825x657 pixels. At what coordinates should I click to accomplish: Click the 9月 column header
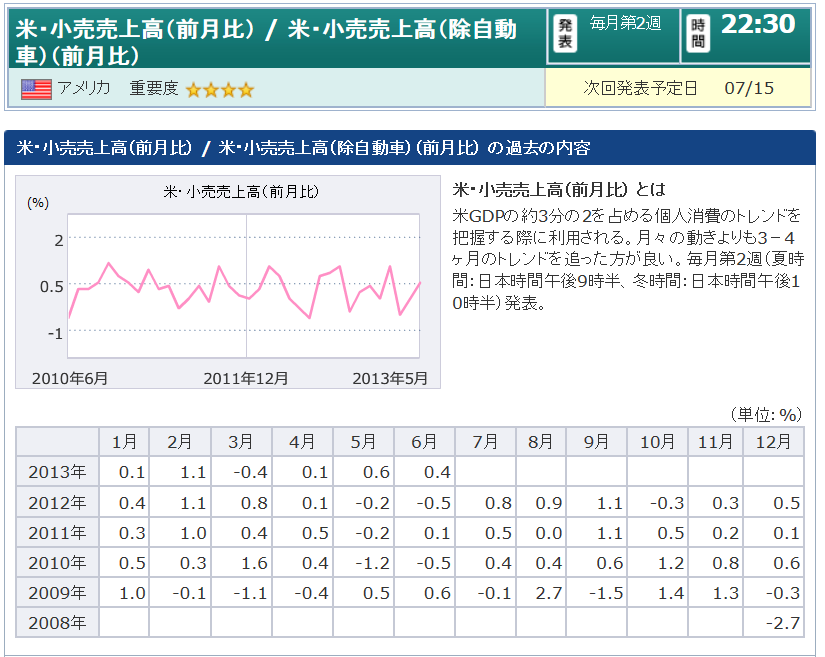[596, 441]
